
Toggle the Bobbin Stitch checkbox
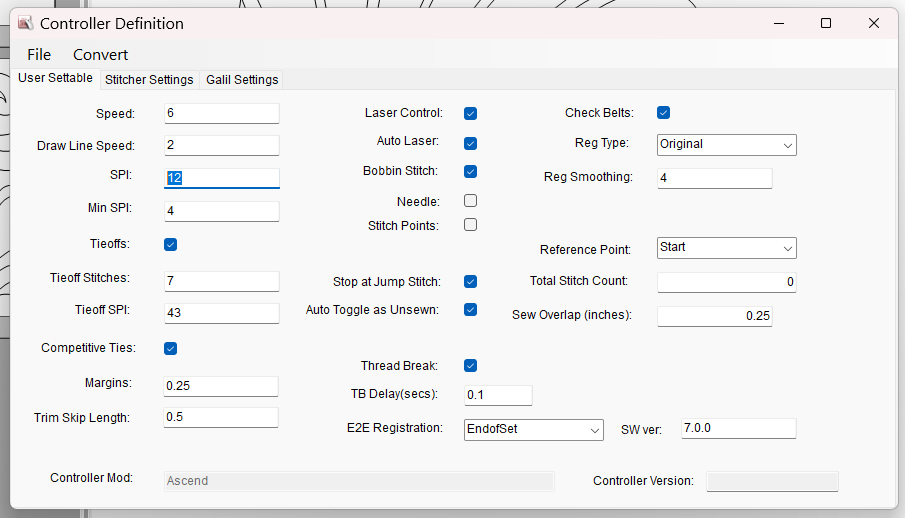click(x=470, y=172)
